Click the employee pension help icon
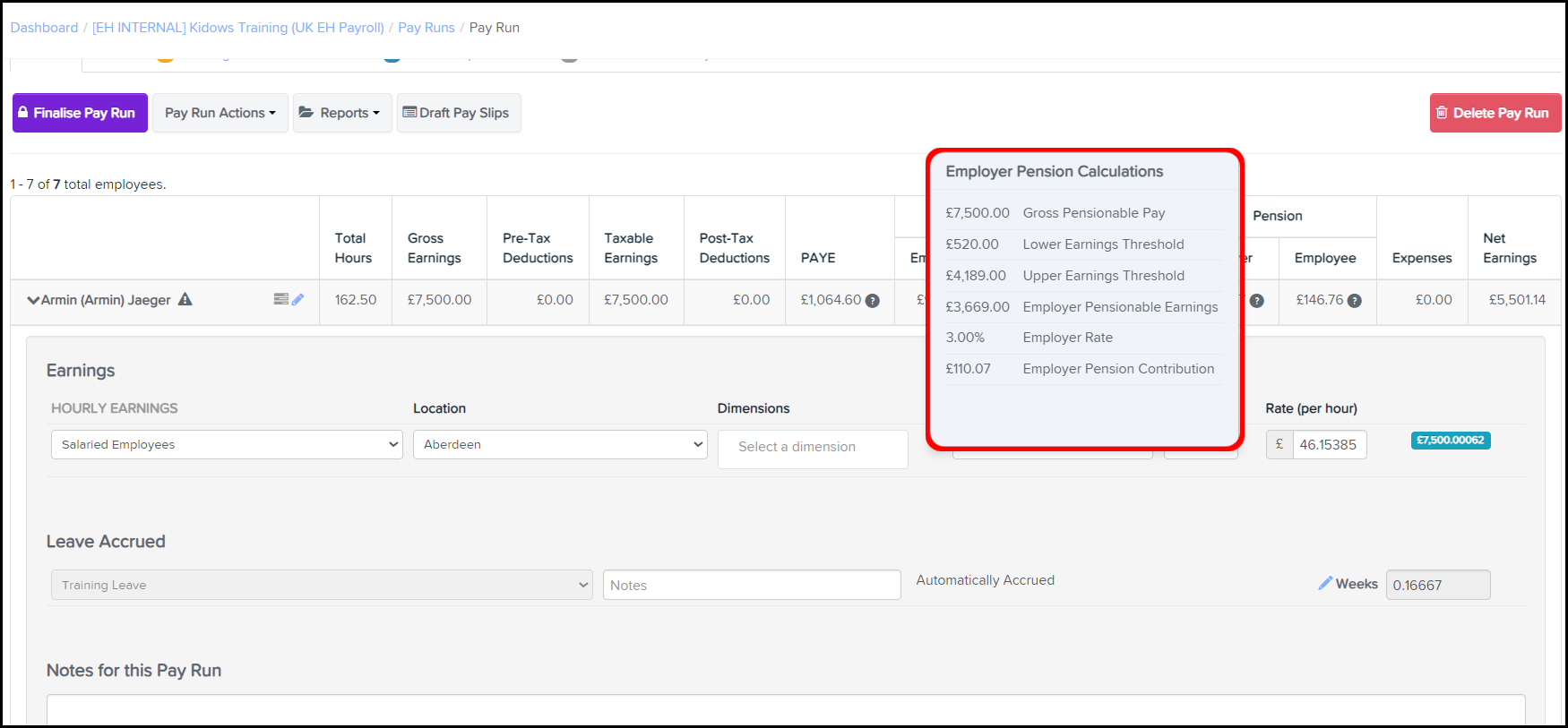This screenshot has width=1568, height=728. click(x=1354, y=301)
